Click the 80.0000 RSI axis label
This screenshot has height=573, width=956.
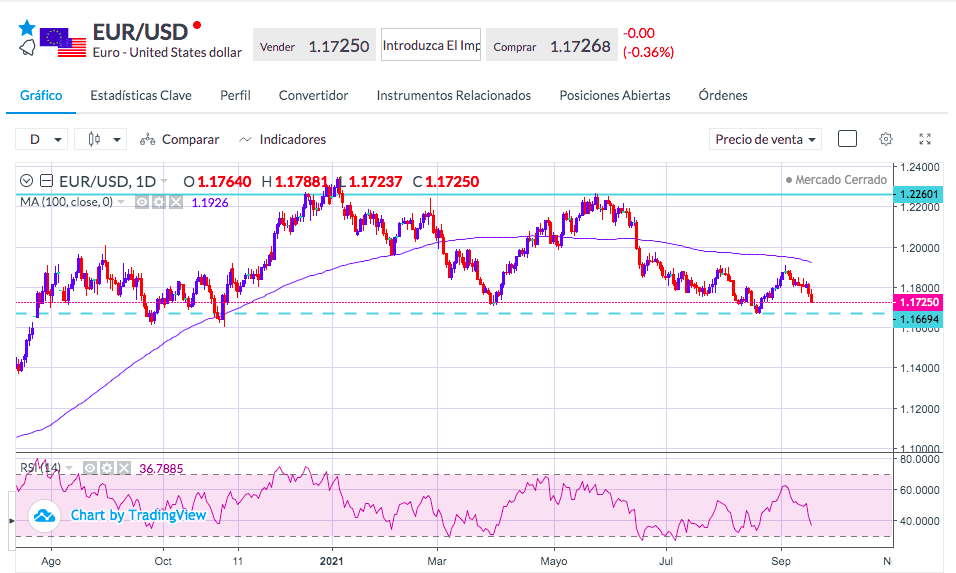919,458
